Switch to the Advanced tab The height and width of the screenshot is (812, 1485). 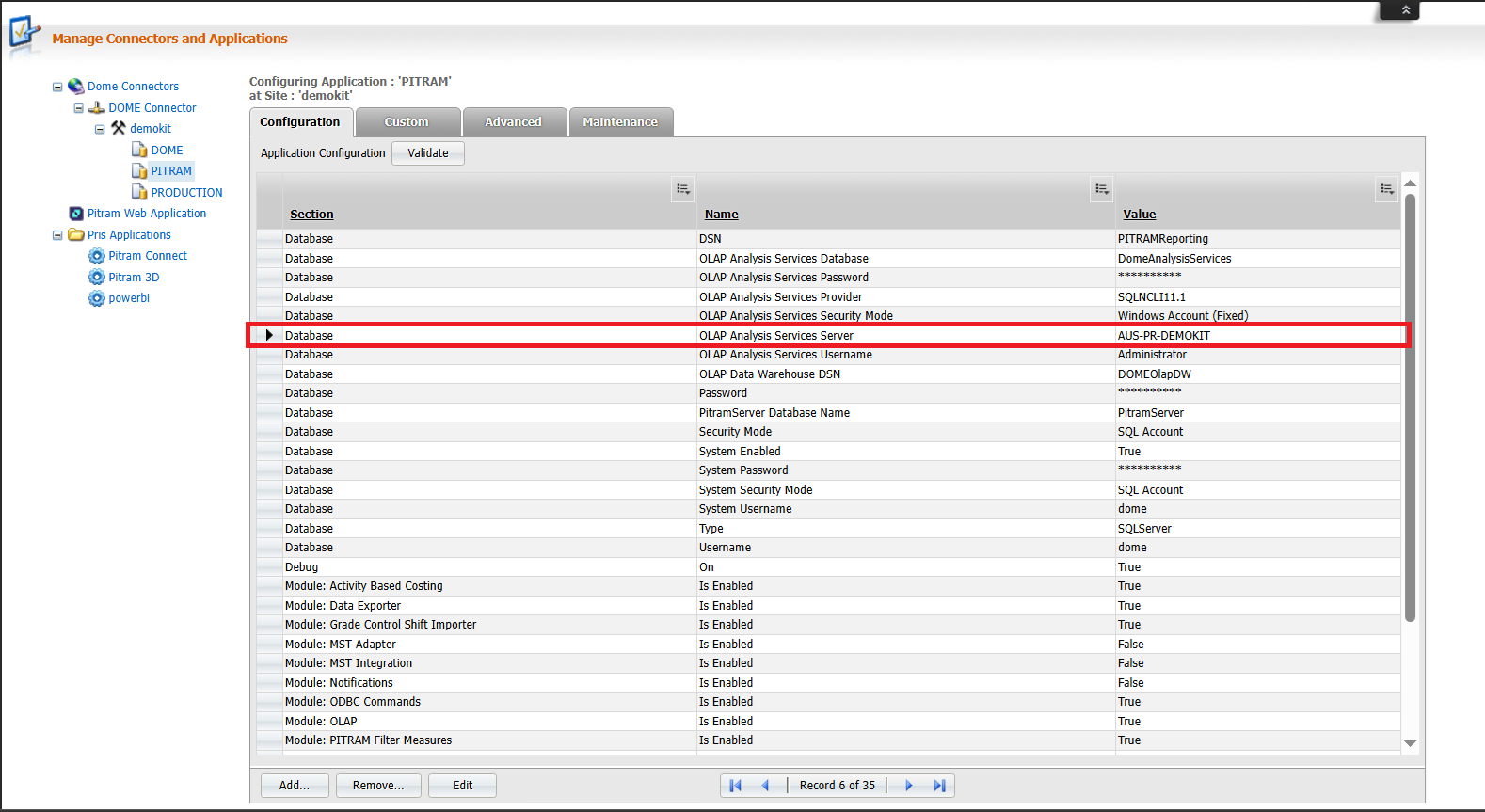(513, 122)
